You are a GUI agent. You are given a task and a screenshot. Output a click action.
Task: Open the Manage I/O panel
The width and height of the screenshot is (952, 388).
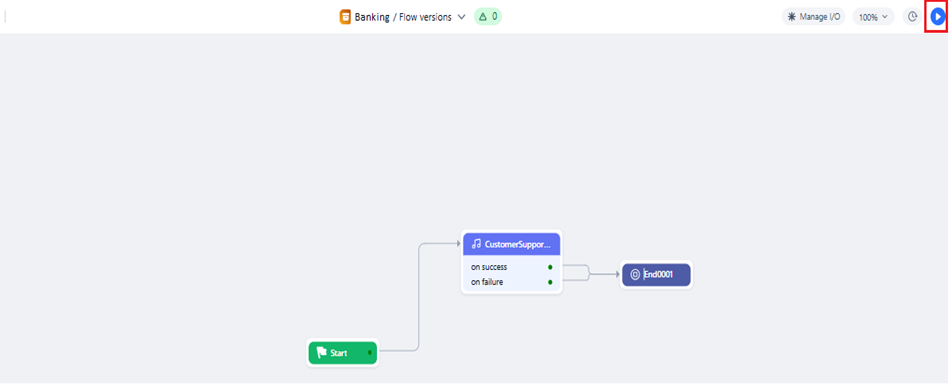813,17
